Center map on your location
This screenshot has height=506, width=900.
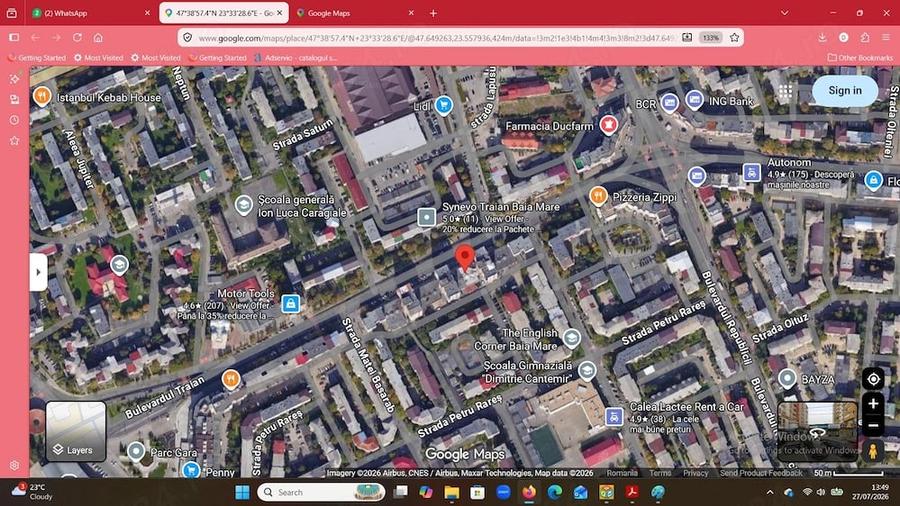pos(873,379)
